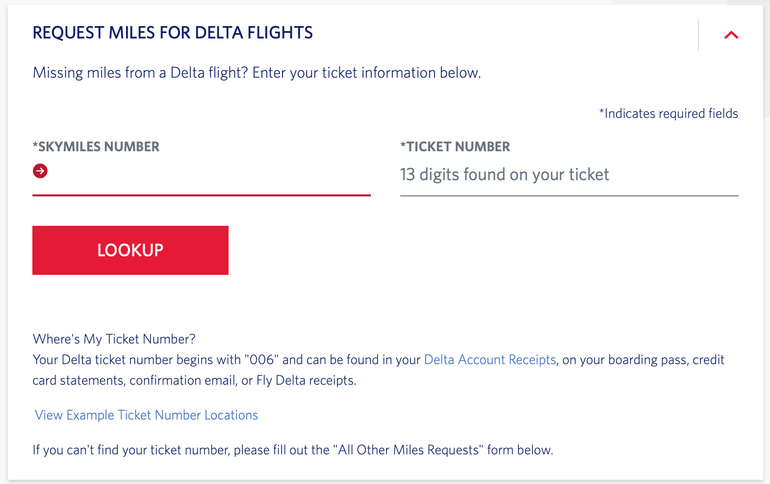
Task: Open View Example Ticket Number Locations link
Action: [146, 415]
